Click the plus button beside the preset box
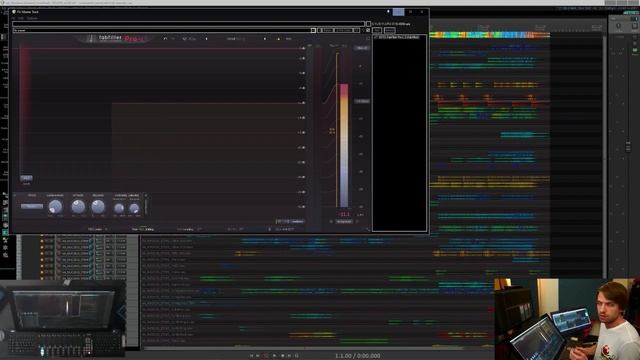The height and width of the screenshot is (360, 640). click(x=319, y=31)
